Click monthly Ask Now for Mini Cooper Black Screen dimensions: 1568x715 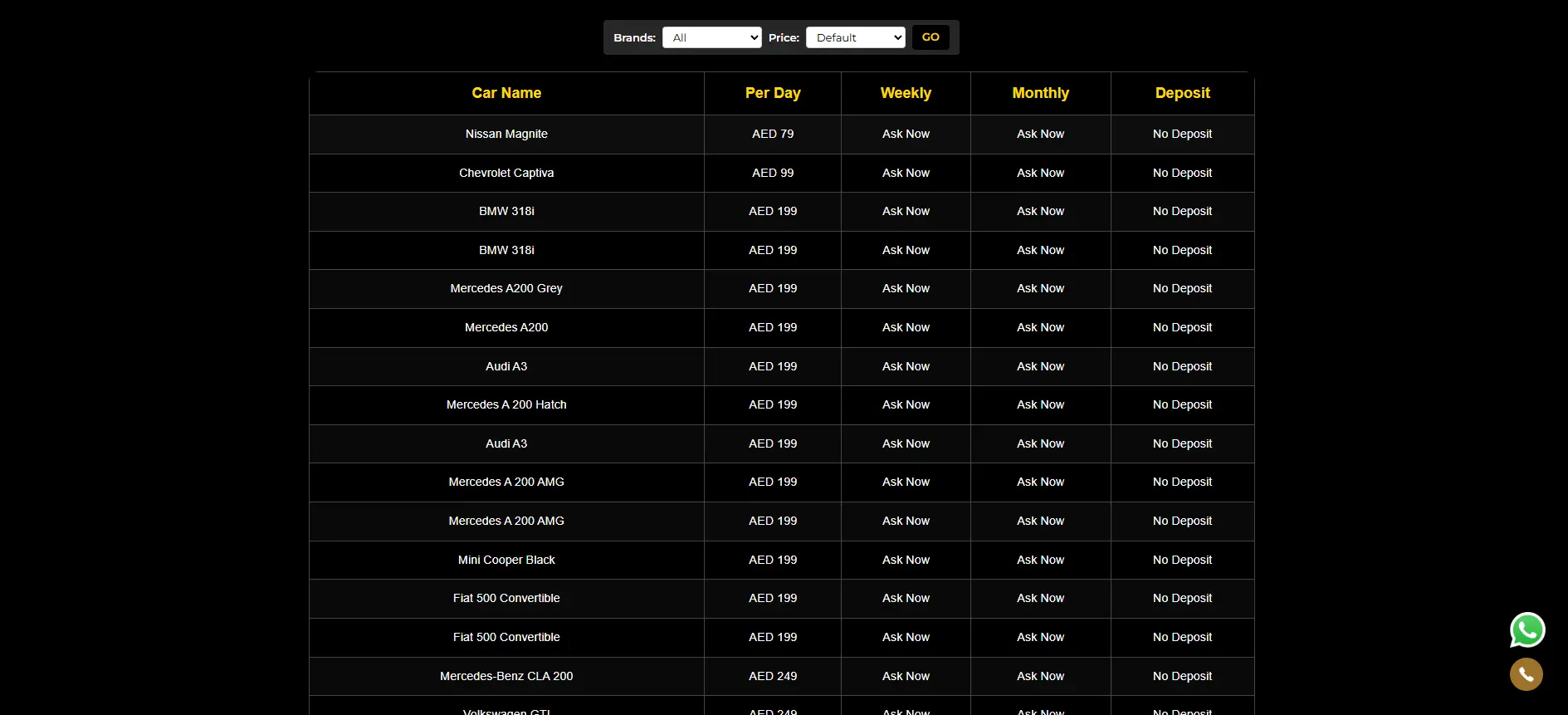click(x=1040, y=560)
